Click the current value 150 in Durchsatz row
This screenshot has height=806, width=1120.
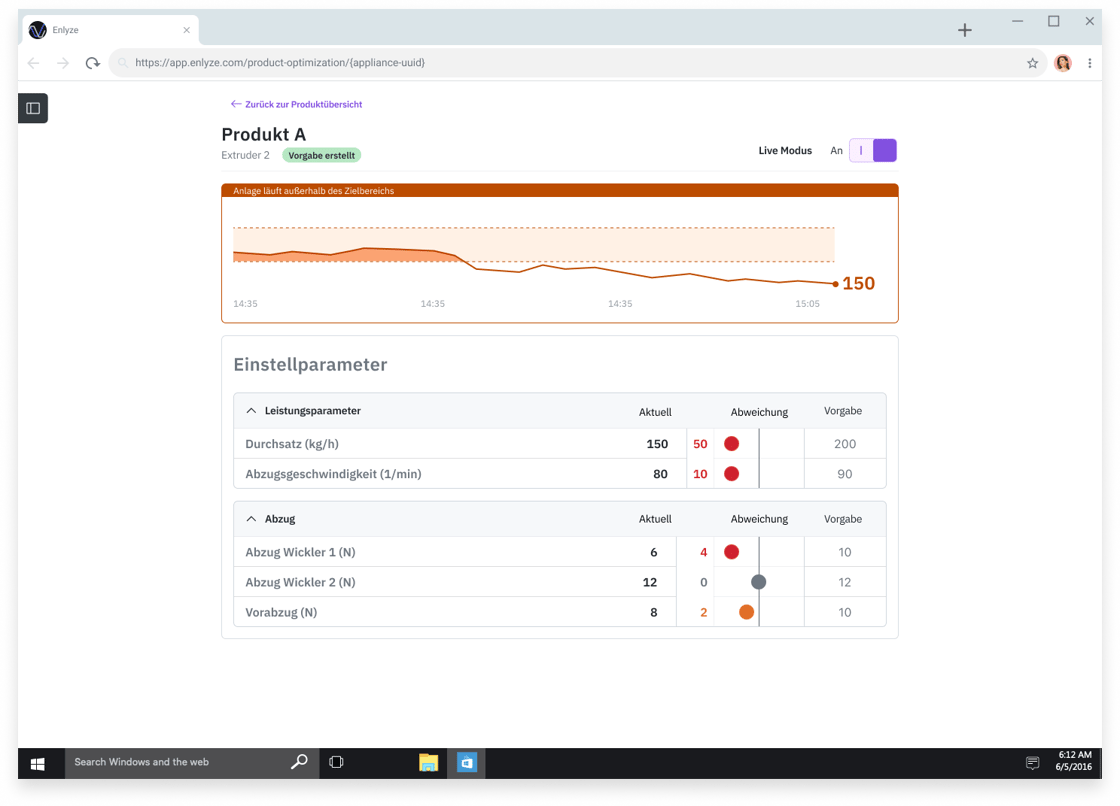point(657,444)
